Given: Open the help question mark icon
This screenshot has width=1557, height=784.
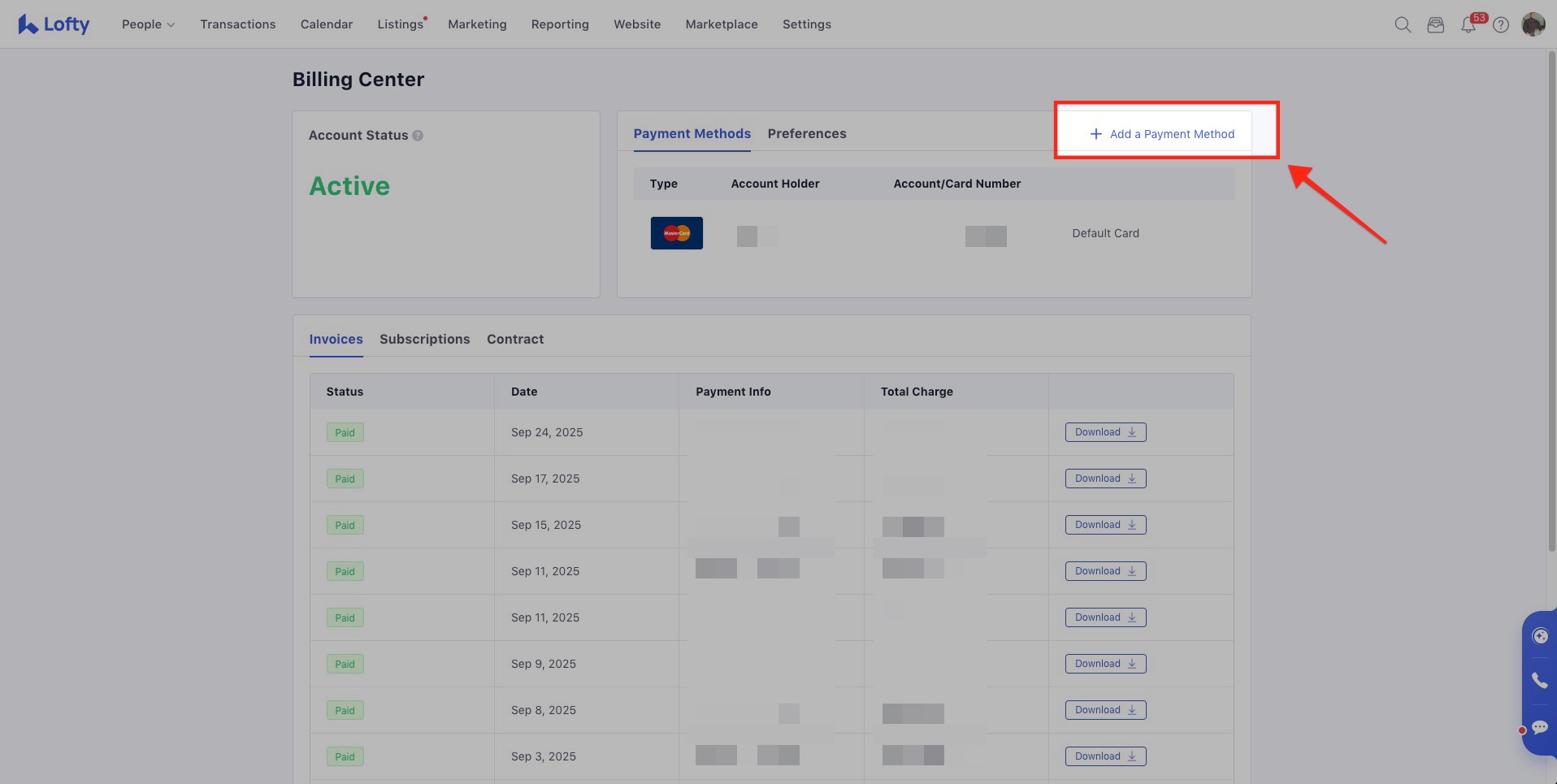Looking at the screenshot, I should pos(1501,24).
